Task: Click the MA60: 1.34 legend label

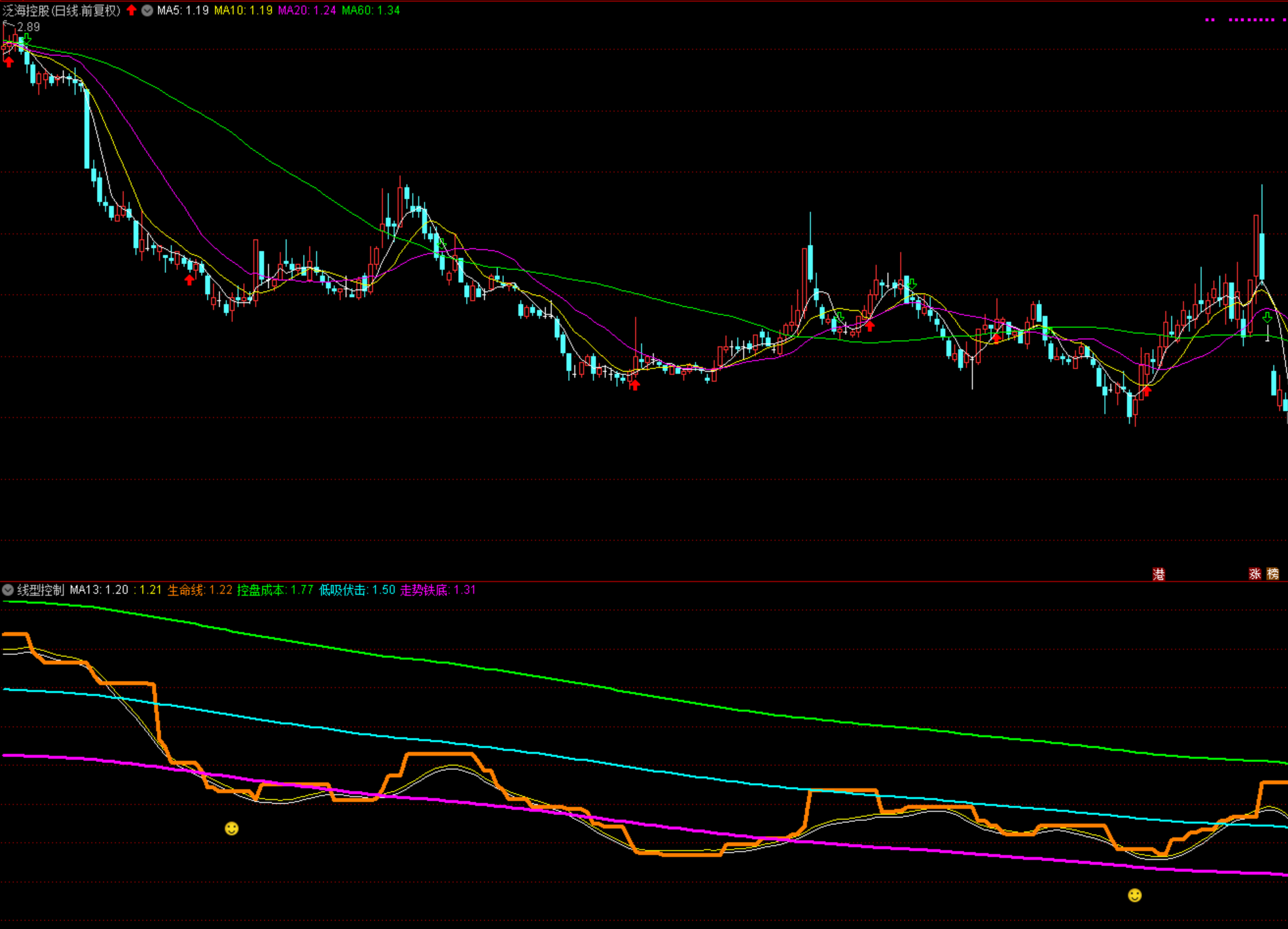Action: [x=370, y=10]
